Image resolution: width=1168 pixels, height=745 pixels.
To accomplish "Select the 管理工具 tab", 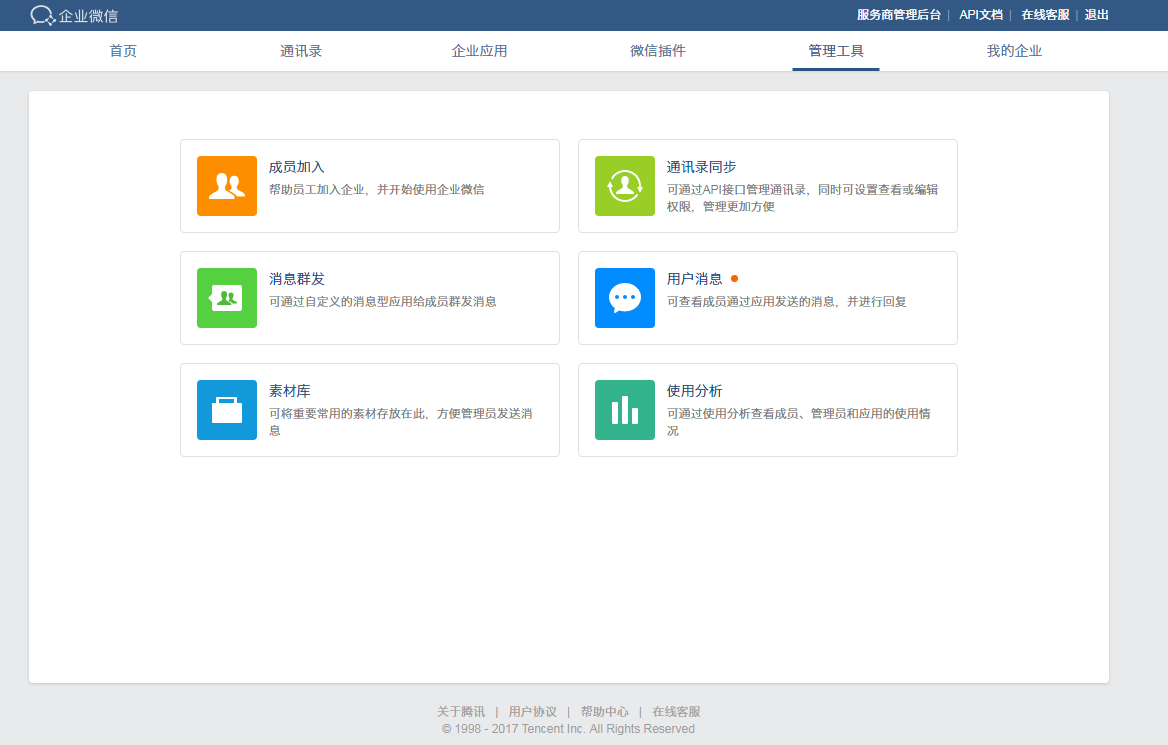I will tap(836, 51).
